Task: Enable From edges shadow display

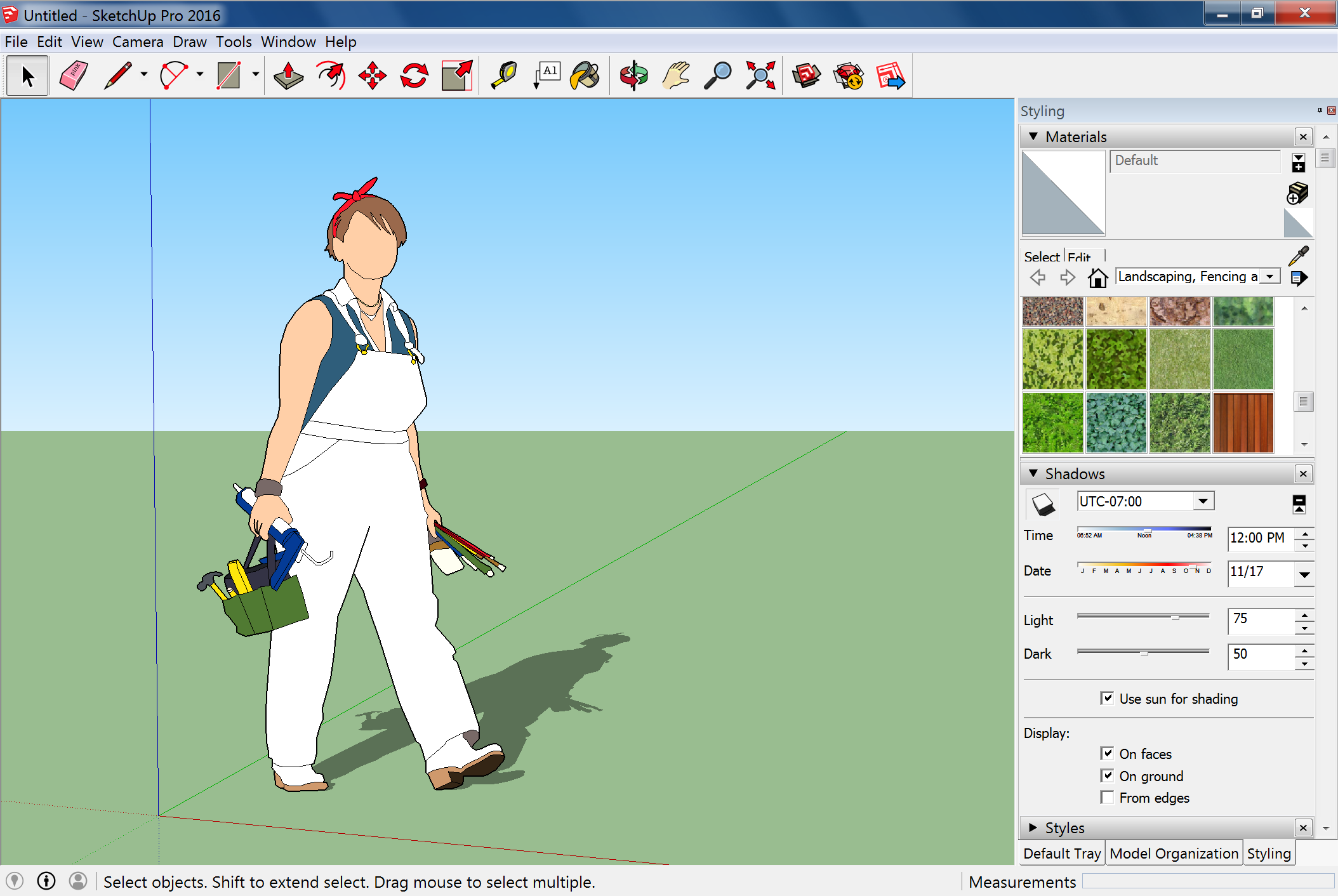Action: [x=1107, y=798]
